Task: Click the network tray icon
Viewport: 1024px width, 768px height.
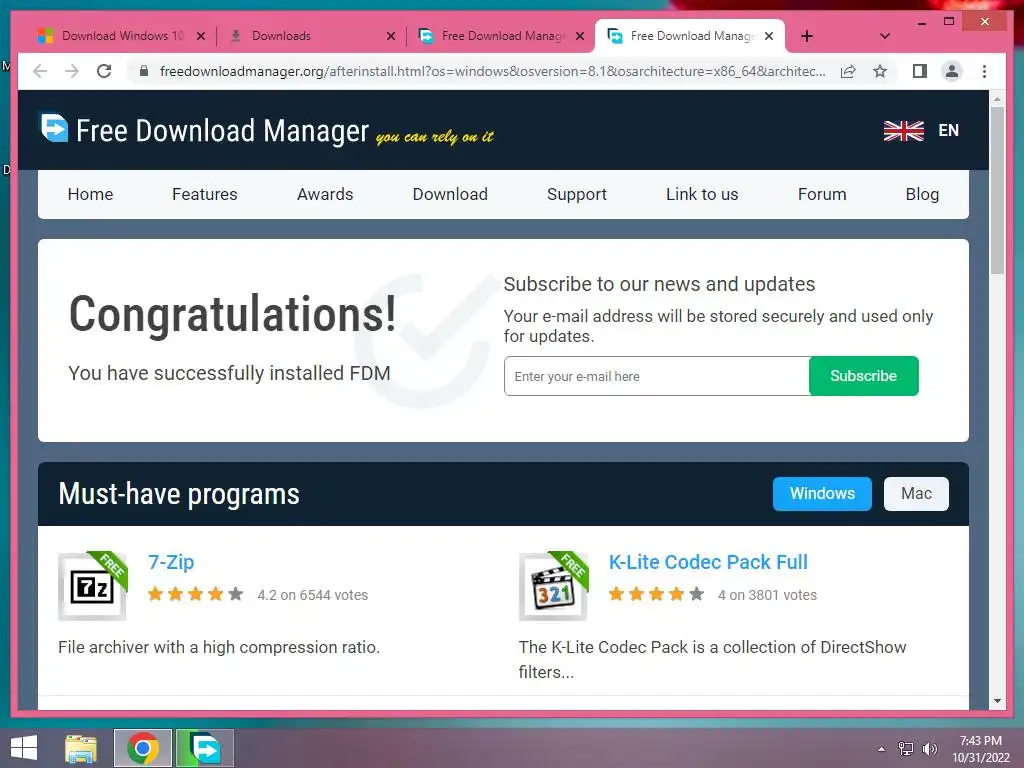Action: 906,749
